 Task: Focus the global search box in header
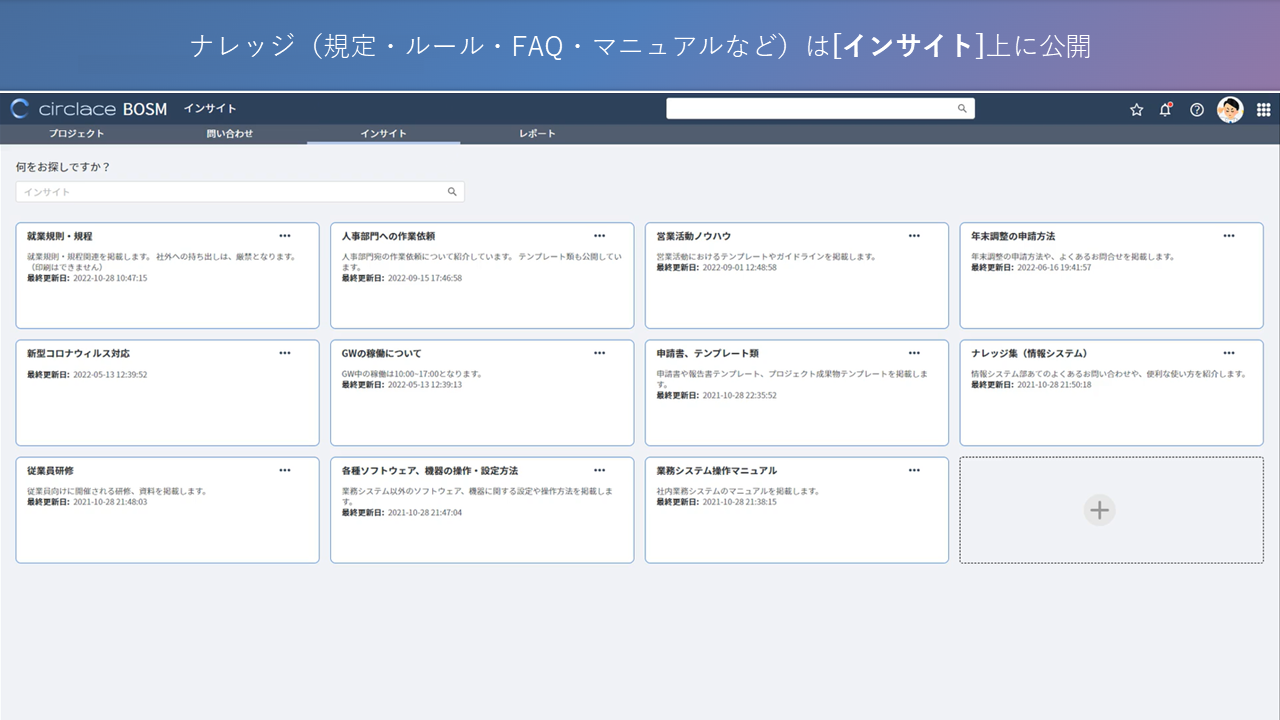810,109
